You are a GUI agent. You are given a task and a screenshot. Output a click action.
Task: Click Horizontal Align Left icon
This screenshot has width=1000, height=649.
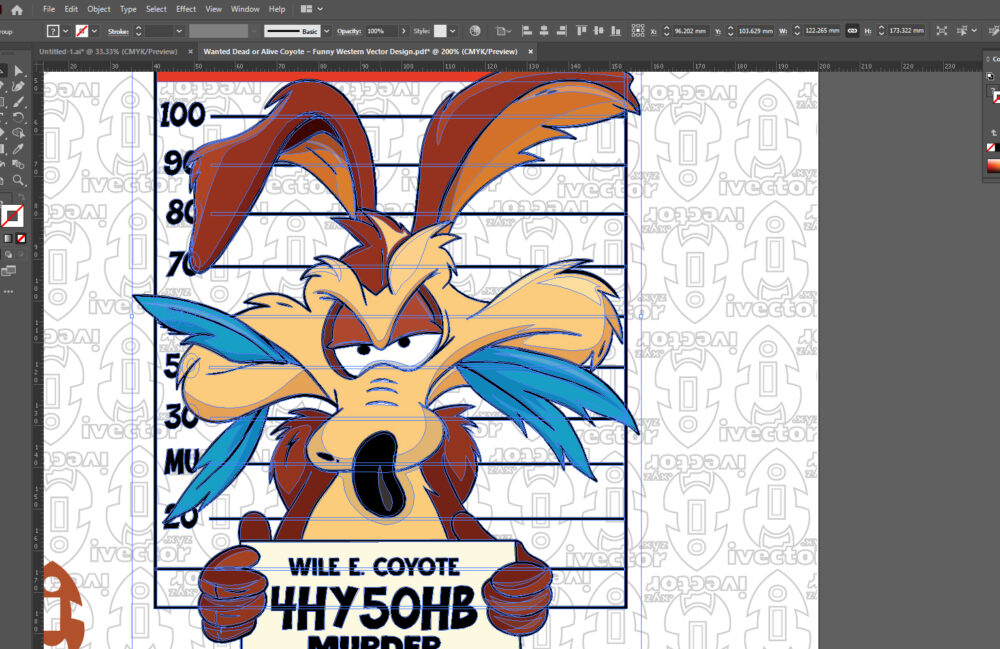[x=527, y=31]
